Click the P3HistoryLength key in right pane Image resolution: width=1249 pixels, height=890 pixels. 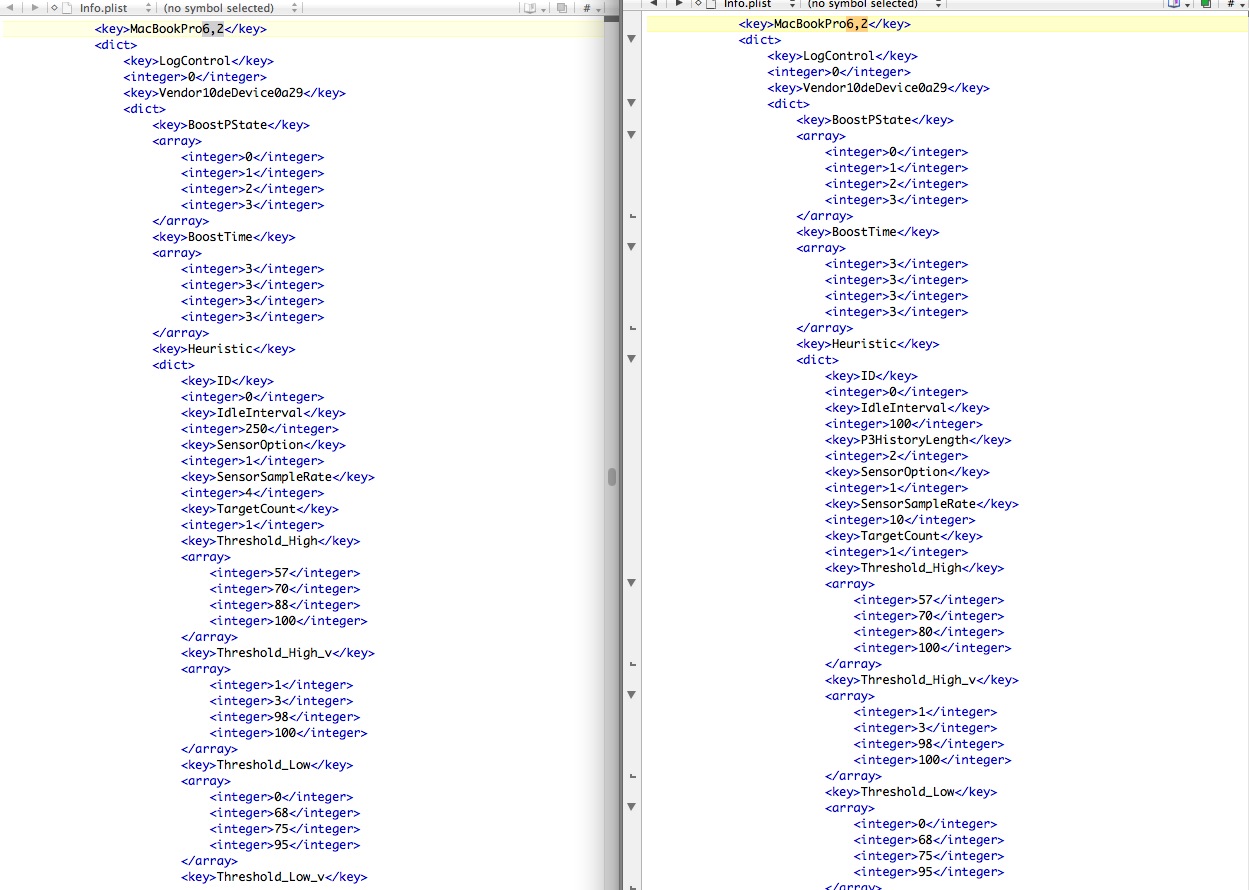919,440
